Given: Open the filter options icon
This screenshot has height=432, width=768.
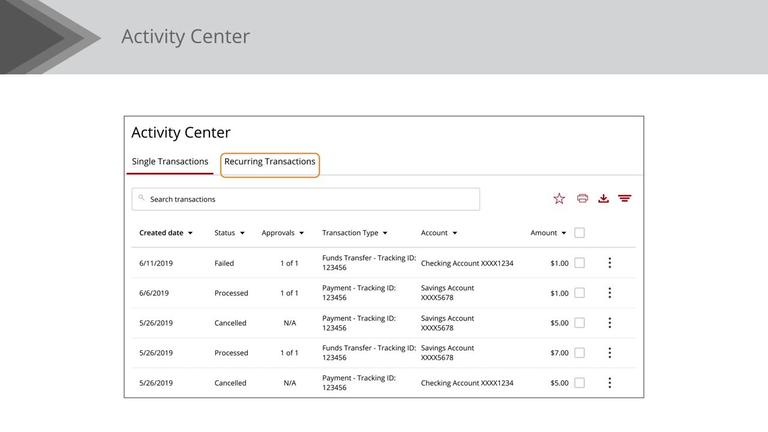Looking at the screenshot, I should [x=625, y=199].
